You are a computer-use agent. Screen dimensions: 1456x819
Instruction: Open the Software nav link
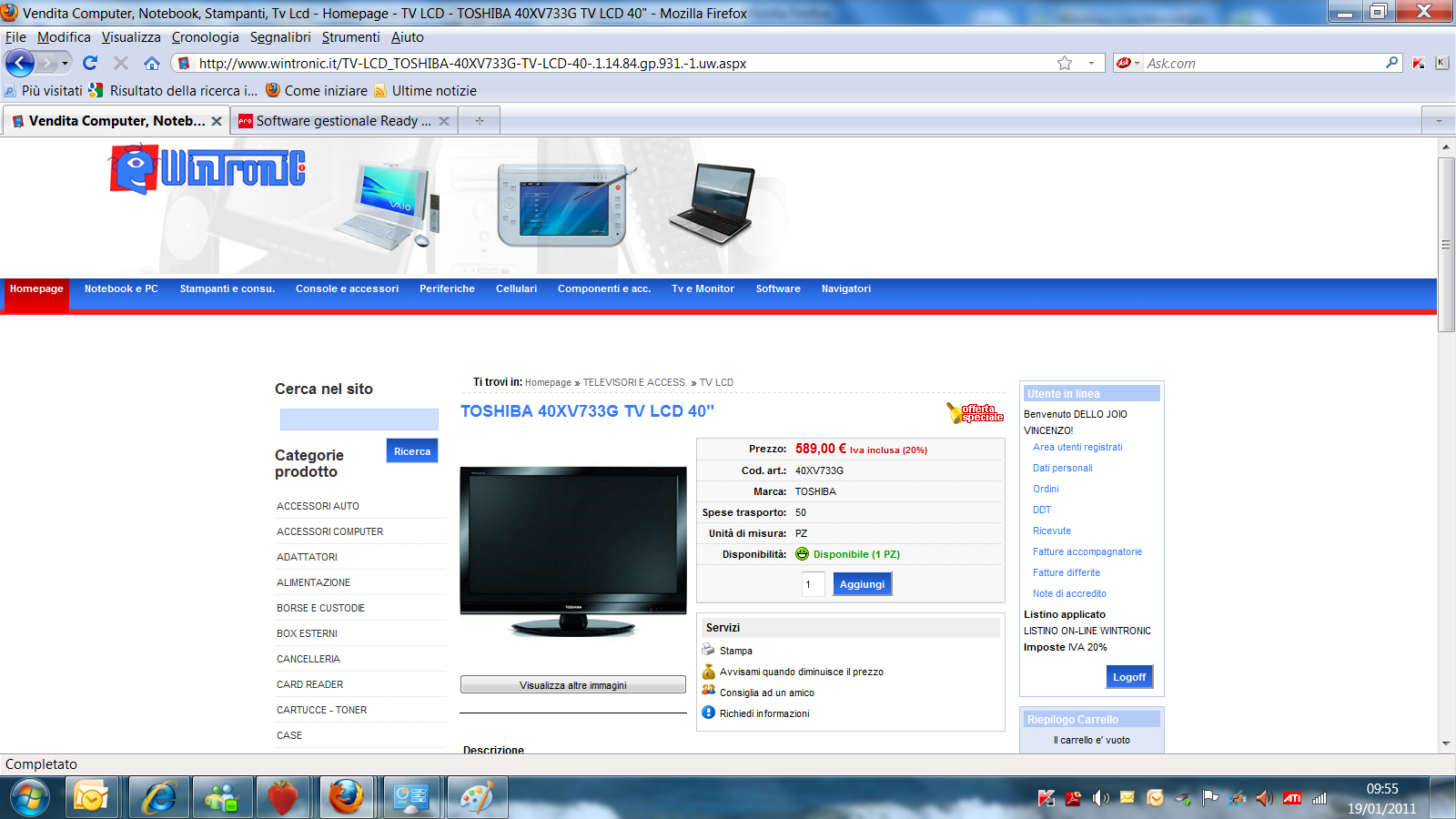(778, 288)
